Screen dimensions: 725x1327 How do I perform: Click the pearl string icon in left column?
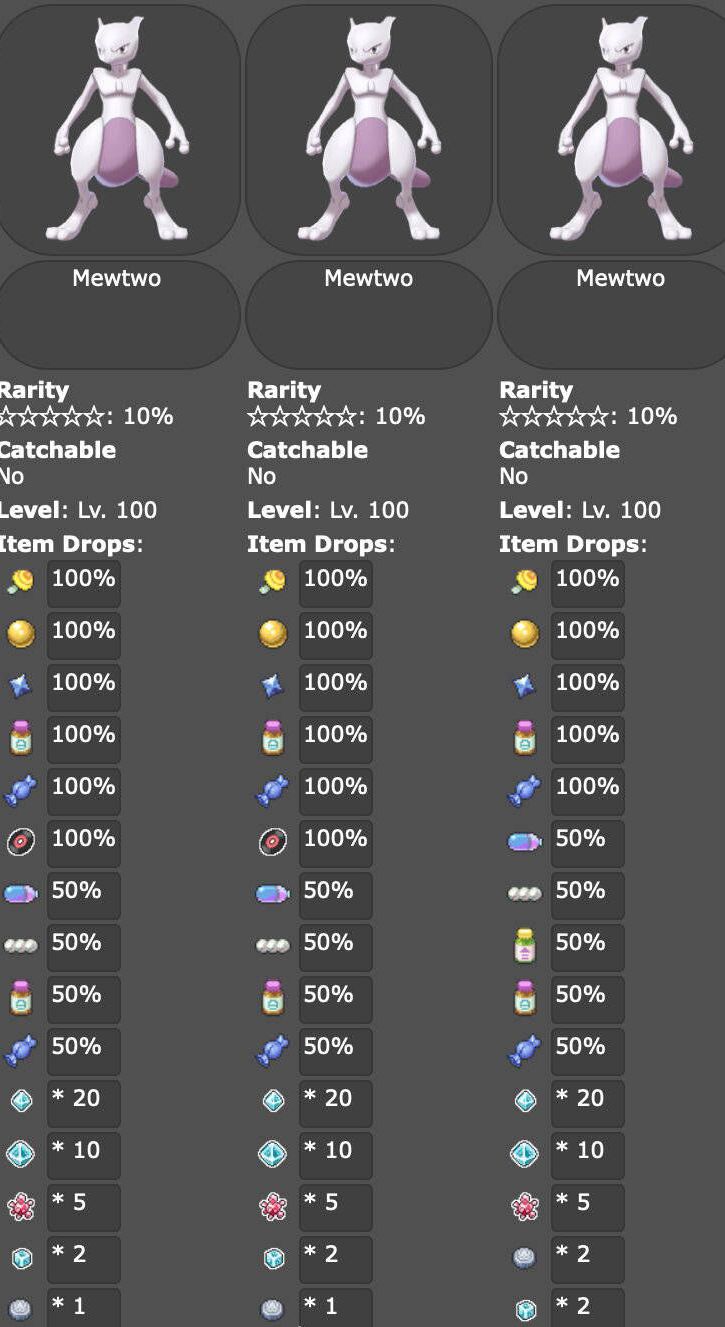(21, 946)
